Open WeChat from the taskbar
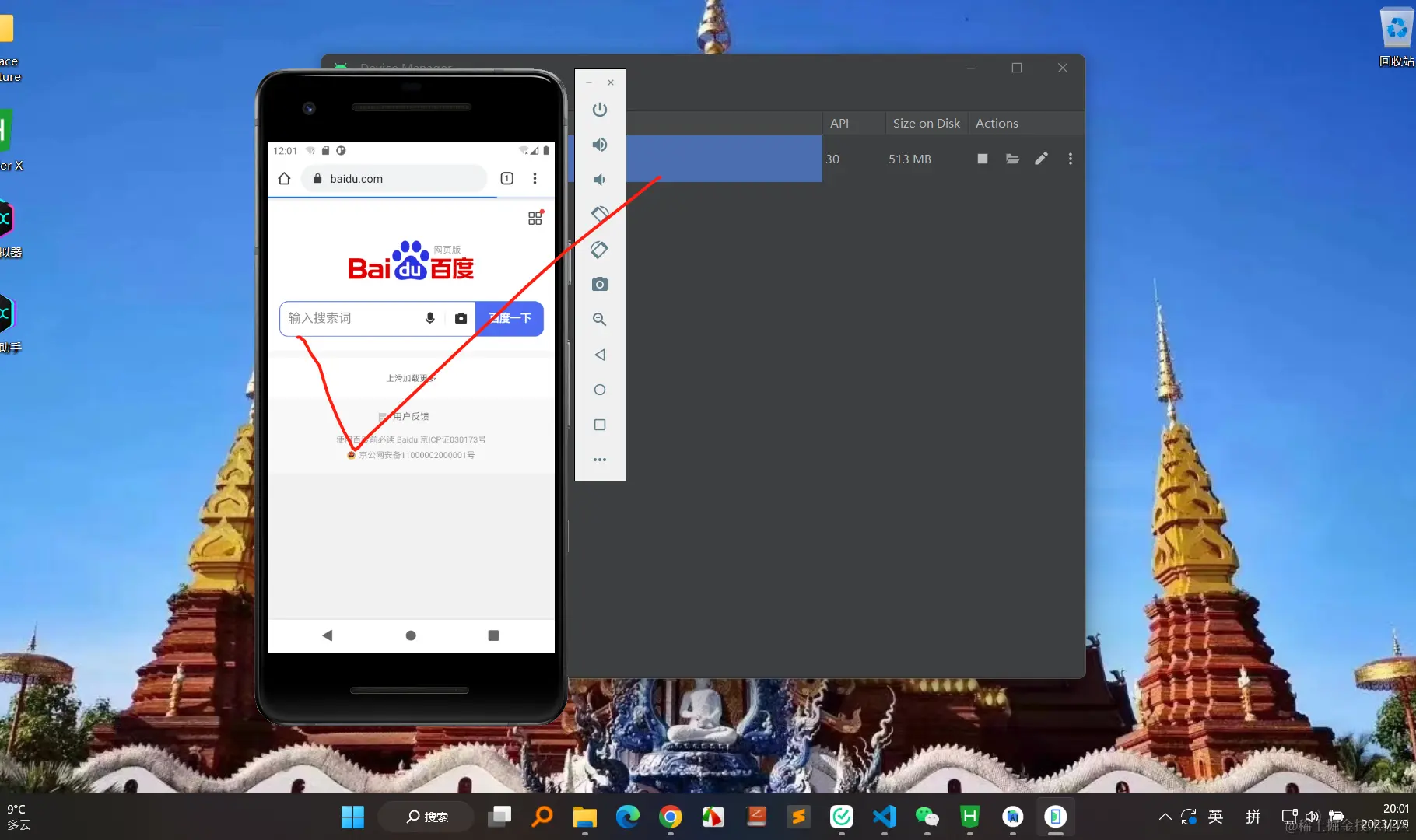The width and height of the screenshot is (1416, 840). [x=927, y=817]
